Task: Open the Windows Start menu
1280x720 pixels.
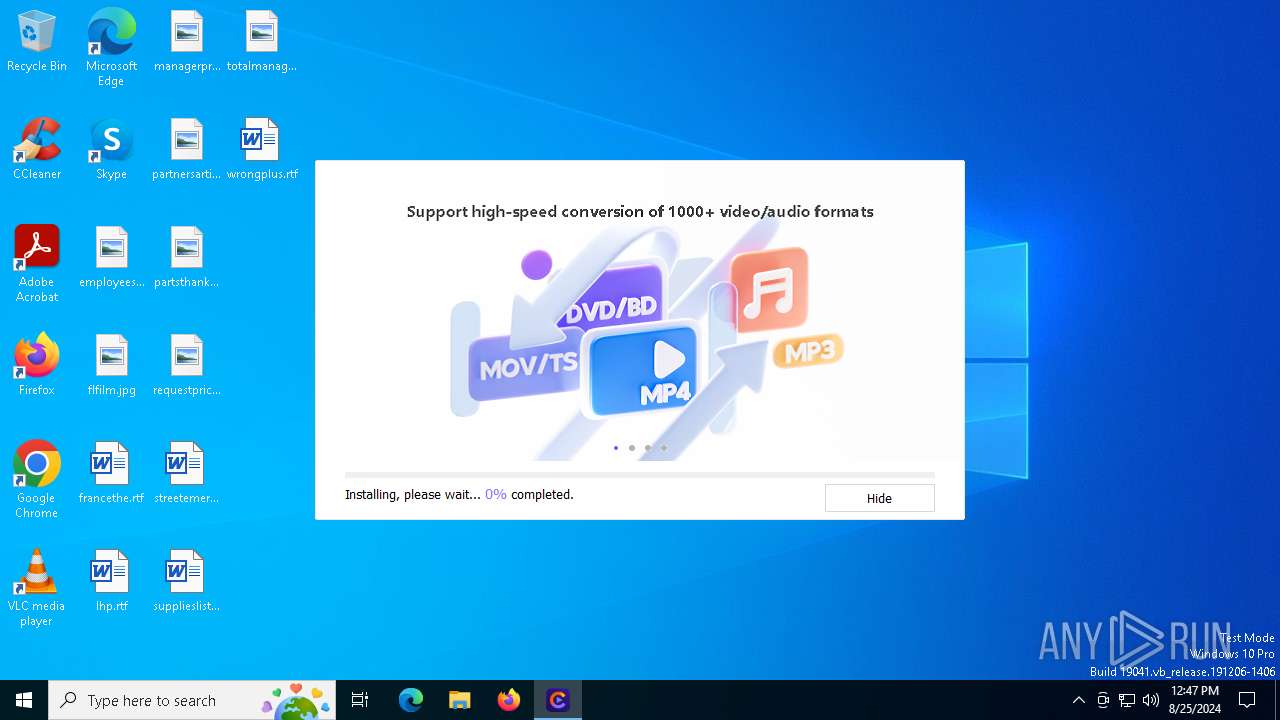Action: coord(24,700)
